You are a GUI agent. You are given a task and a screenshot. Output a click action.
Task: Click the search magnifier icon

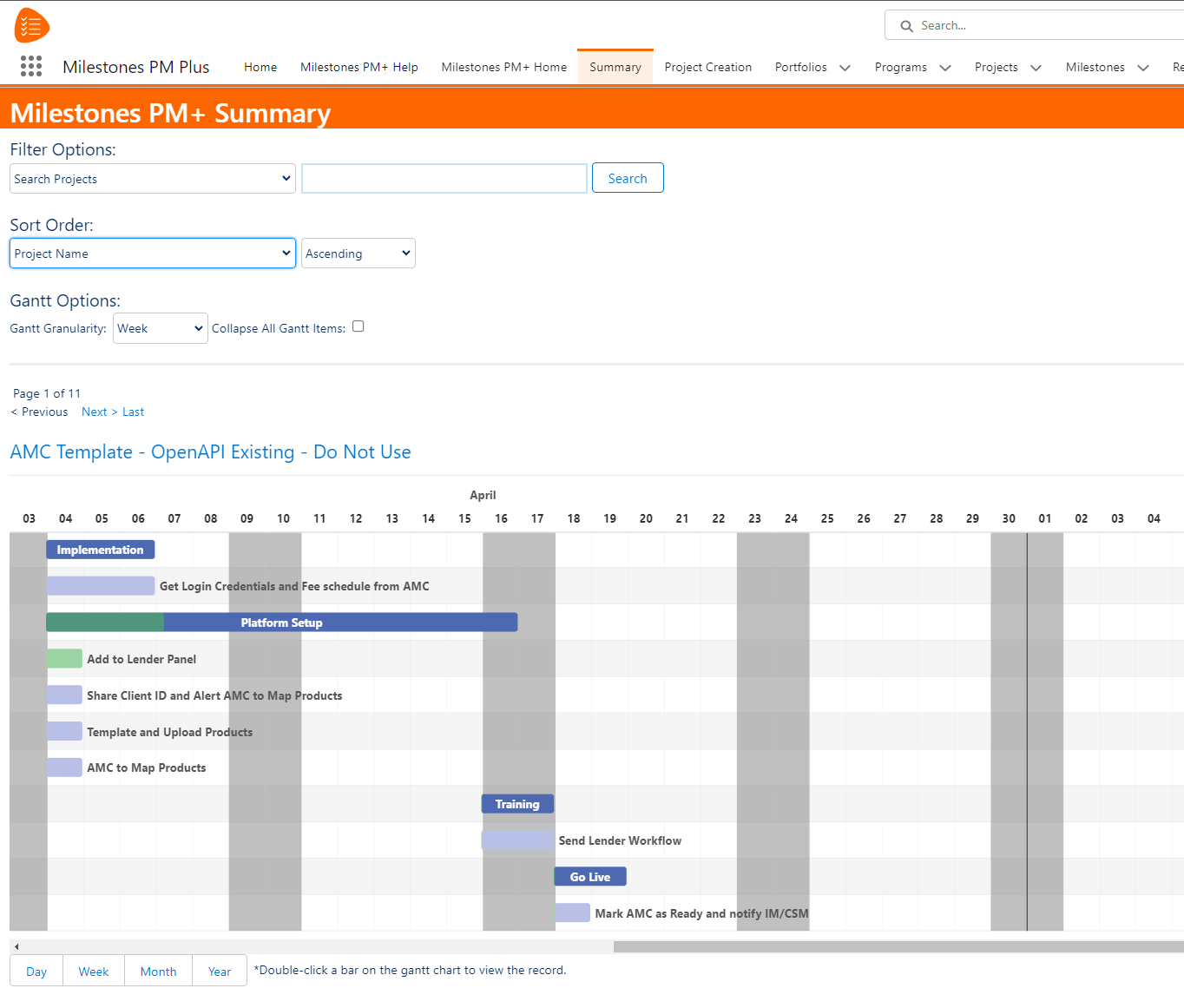pyautogui.click(x=906, y=26)
